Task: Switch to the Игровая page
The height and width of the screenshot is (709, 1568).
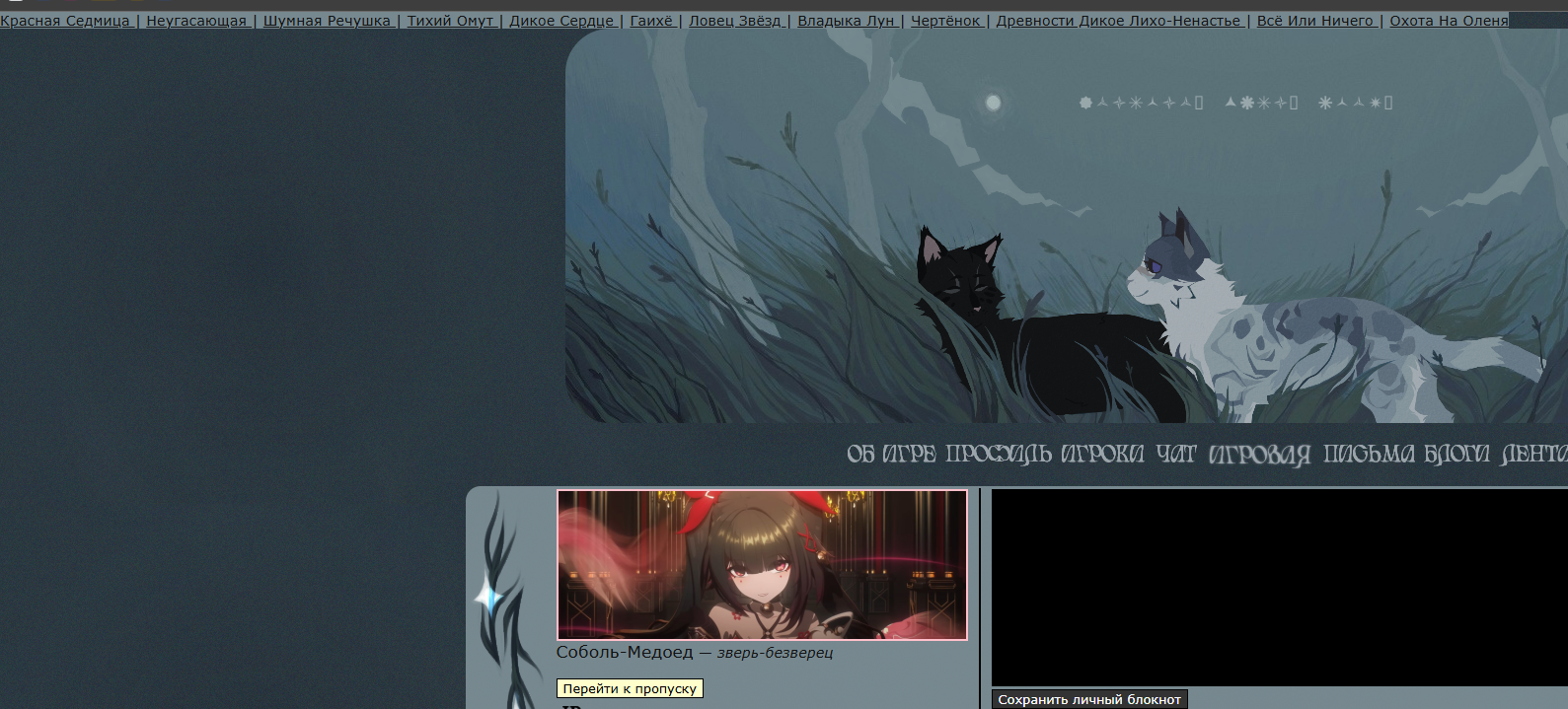Action: (1259, 455)
